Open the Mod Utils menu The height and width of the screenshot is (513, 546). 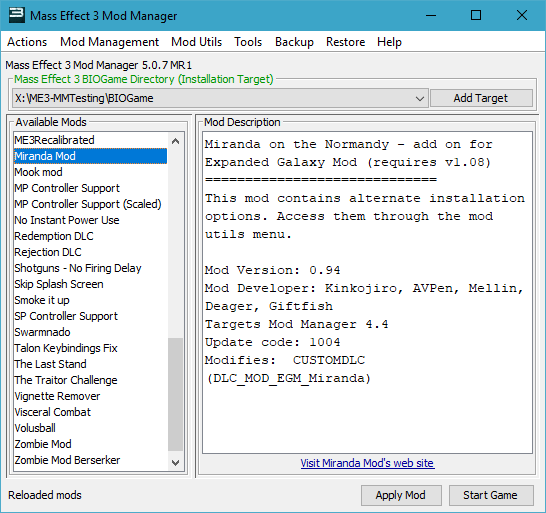click(196, 42)
